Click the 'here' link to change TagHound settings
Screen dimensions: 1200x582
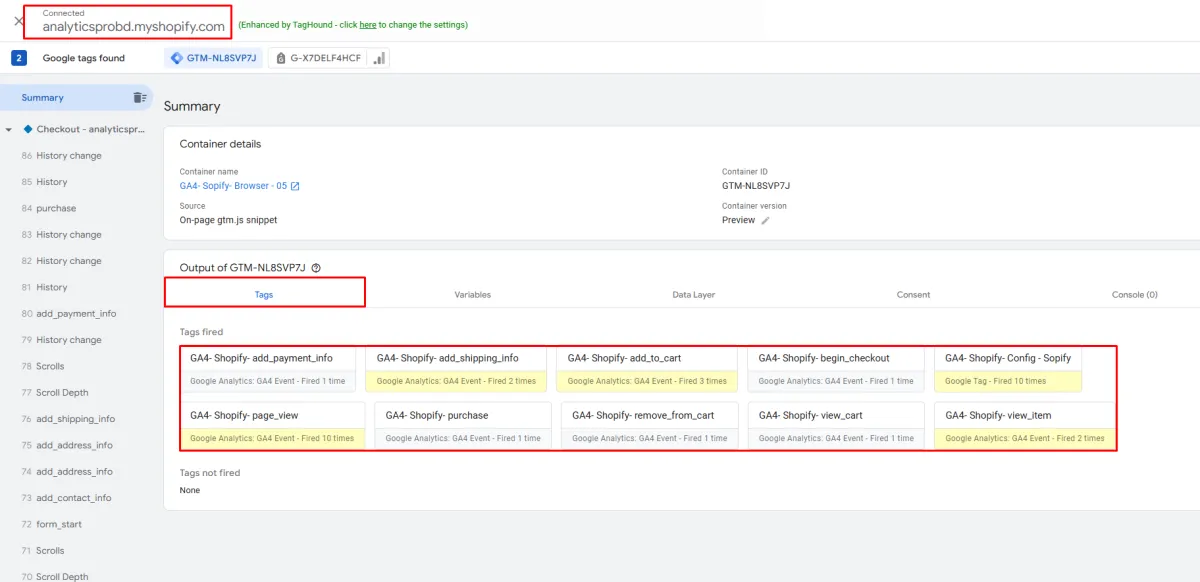[x=368, y=24]
